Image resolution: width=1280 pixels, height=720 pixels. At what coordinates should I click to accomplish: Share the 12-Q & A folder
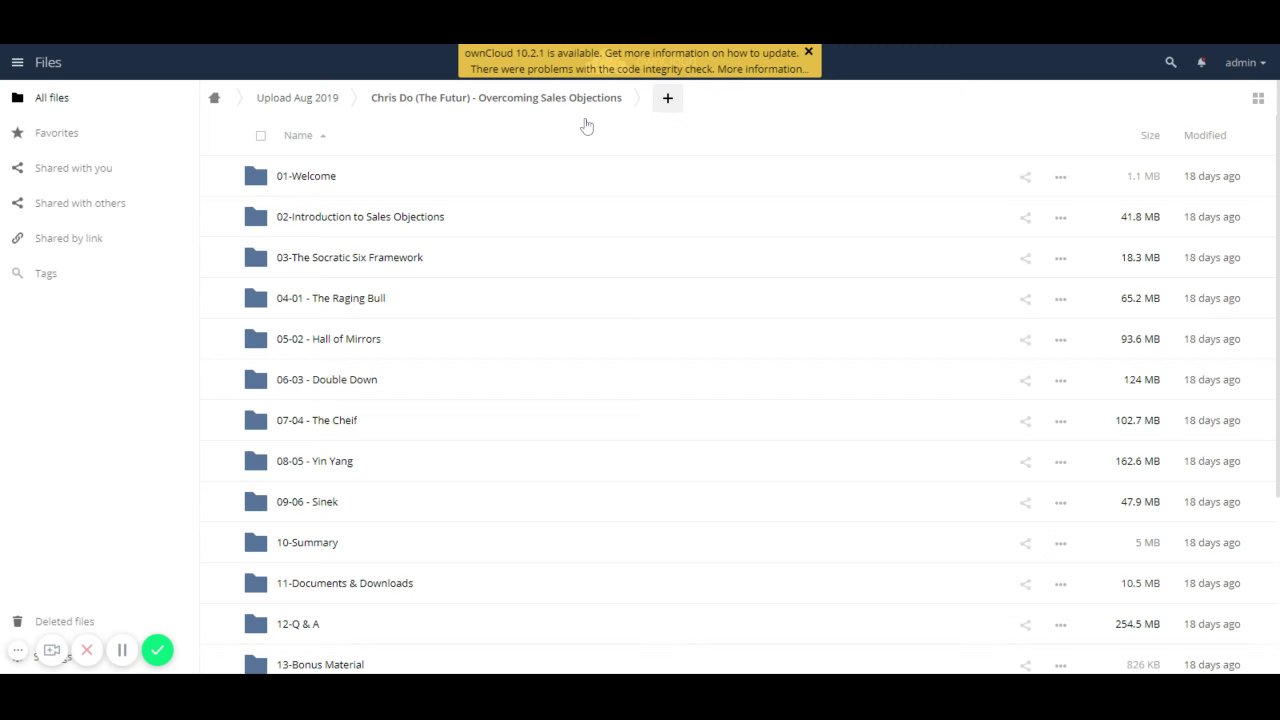(x=1025, y=625)
